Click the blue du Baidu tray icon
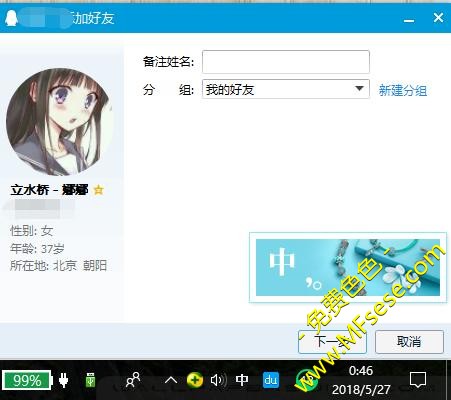The width and height of the screenshot is (451, 400). click(x=270, y=380)
